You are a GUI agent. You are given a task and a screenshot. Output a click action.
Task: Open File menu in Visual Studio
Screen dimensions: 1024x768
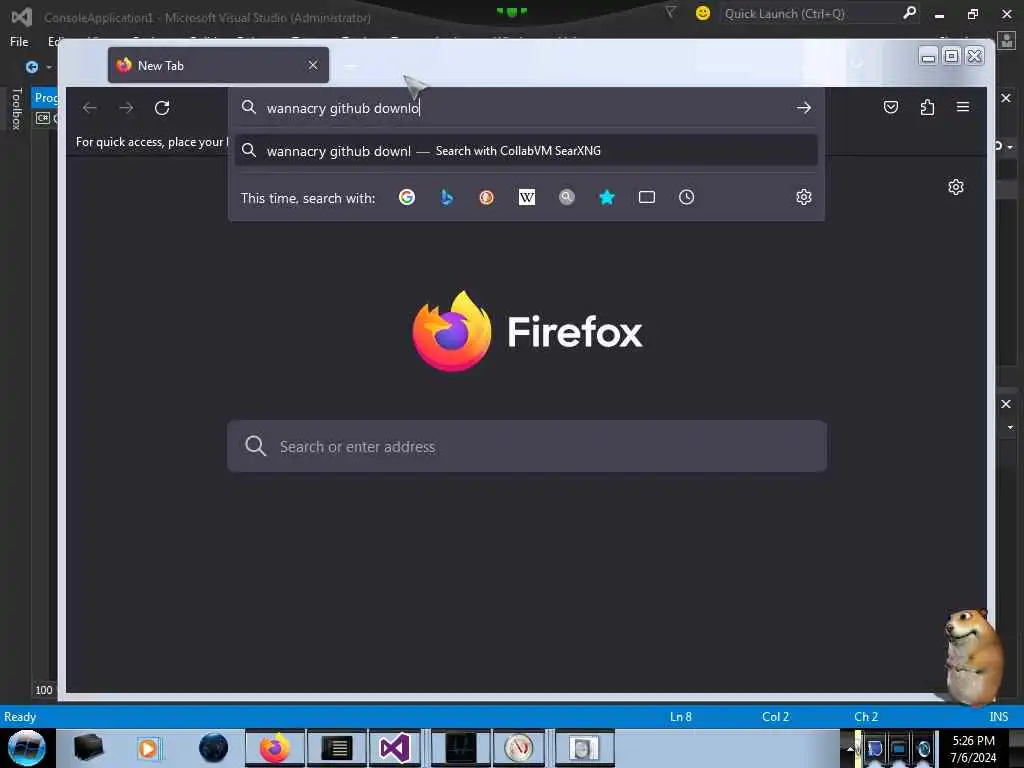click(x=19, y=42)
